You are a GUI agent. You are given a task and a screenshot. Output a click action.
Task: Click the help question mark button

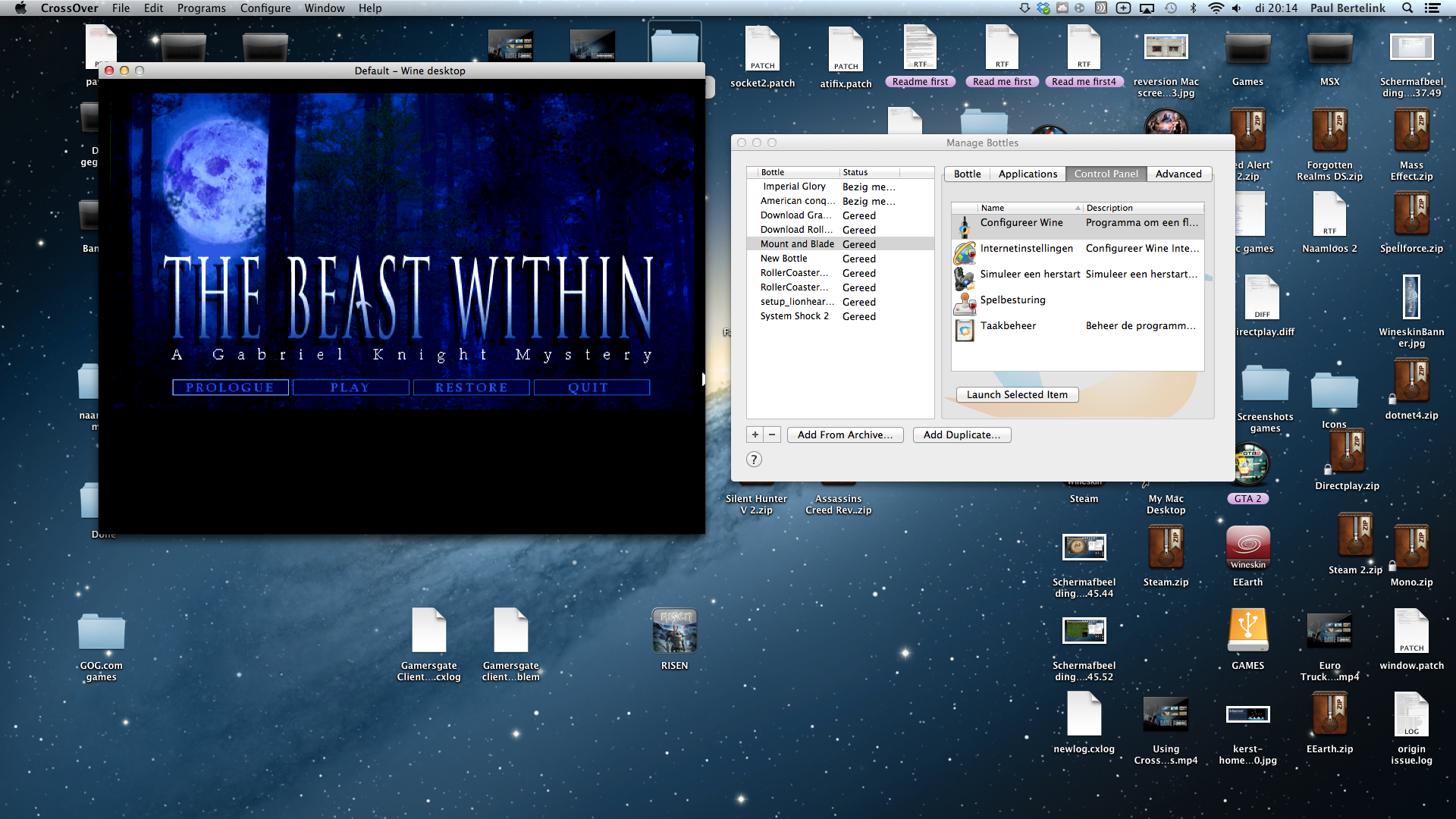pos(754,459)
